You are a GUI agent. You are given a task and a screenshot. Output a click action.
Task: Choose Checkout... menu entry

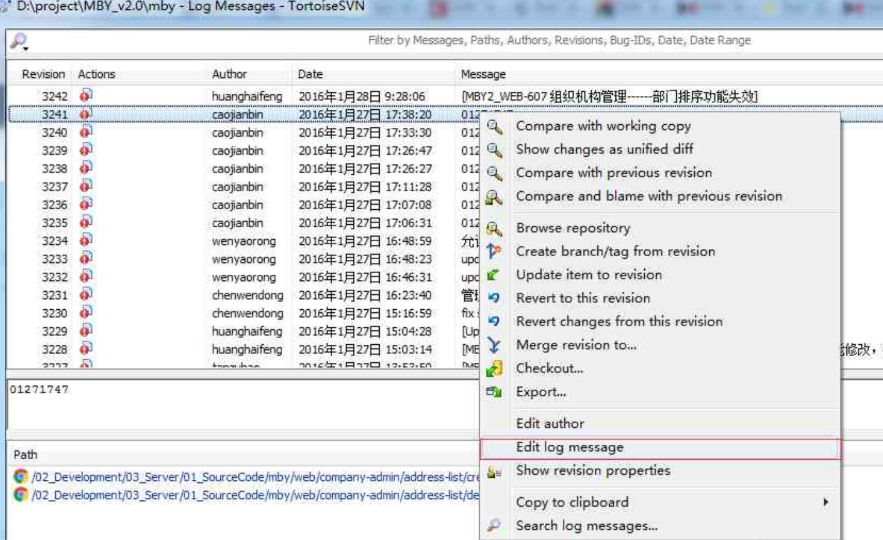(x=550, y=368)
